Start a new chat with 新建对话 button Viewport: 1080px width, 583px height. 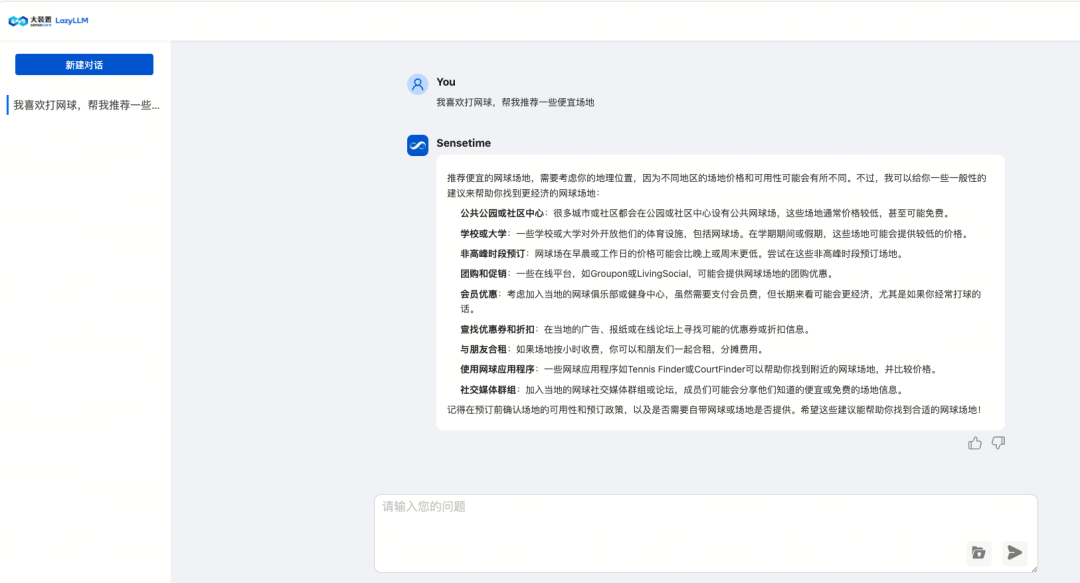(84, 65)
